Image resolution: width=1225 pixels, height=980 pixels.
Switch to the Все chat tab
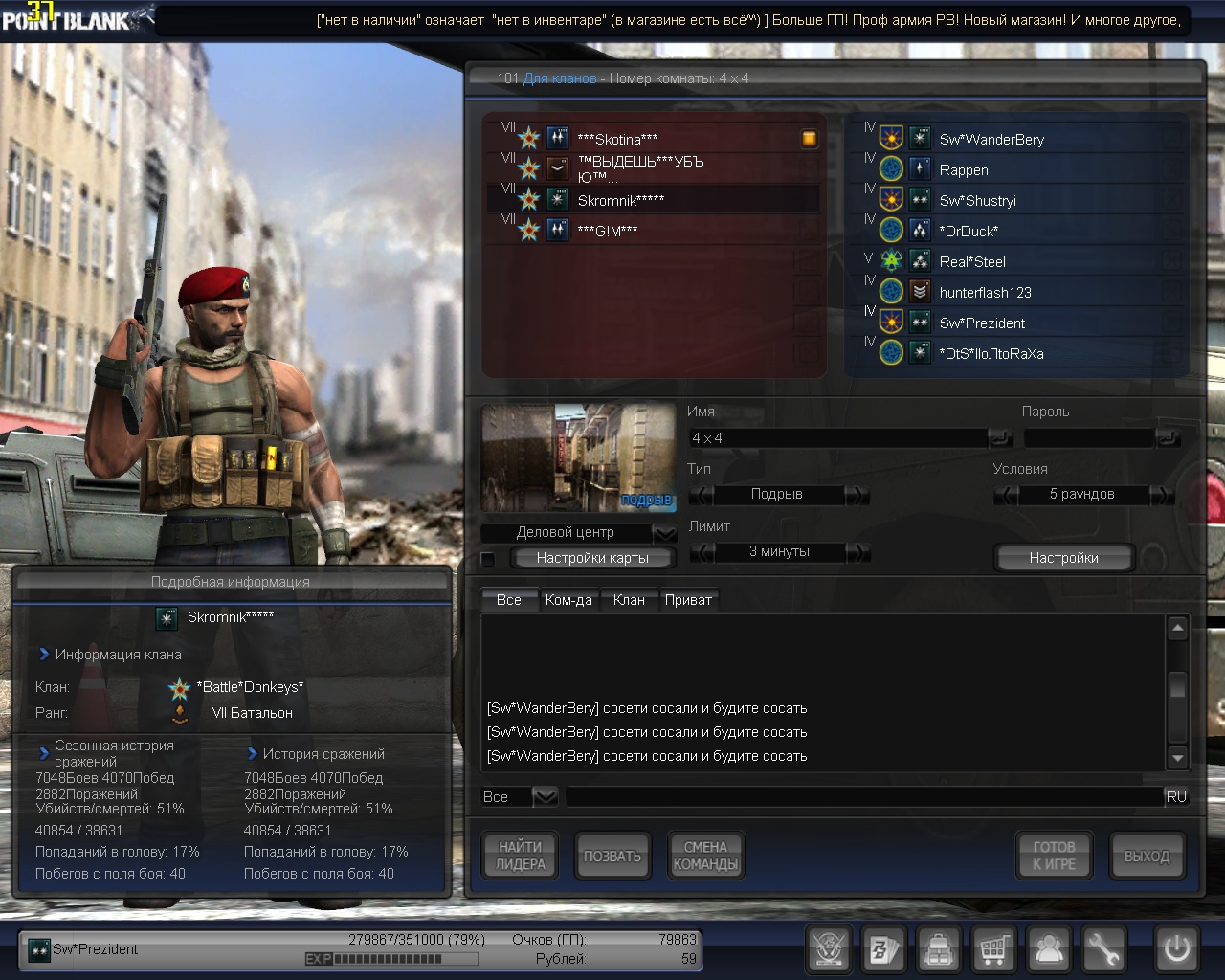509,600
